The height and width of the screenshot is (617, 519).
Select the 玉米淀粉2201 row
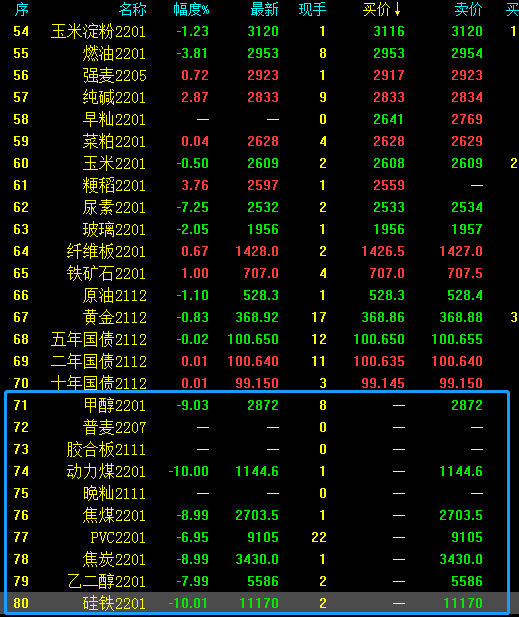(x=259, y=31)
